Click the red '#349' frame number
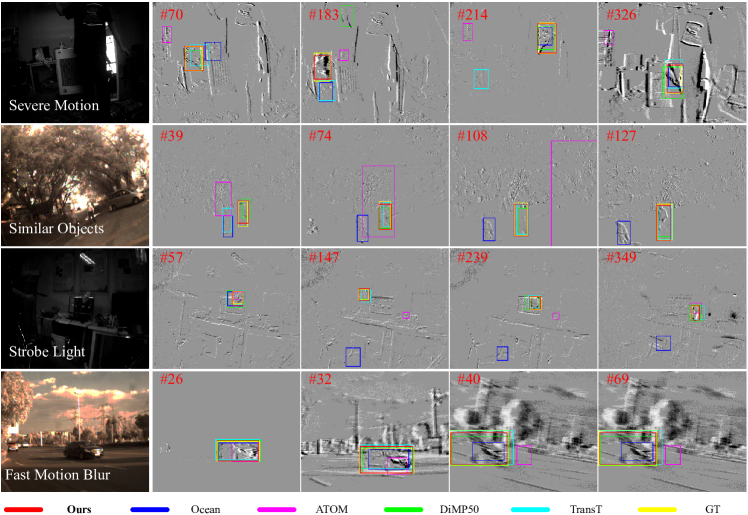This screenshot has width=748, height=515. point(622,258)
